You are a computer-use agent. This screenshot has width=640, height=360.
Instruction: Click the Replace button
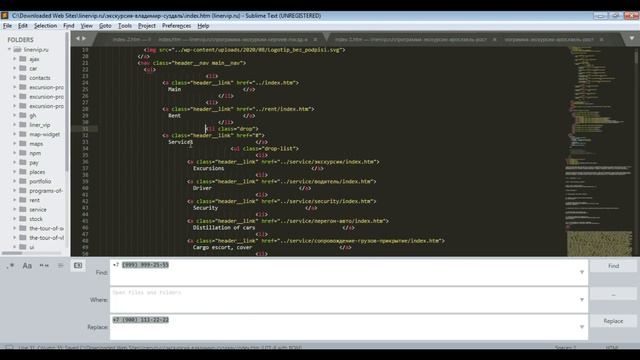(x=613, y=321)
